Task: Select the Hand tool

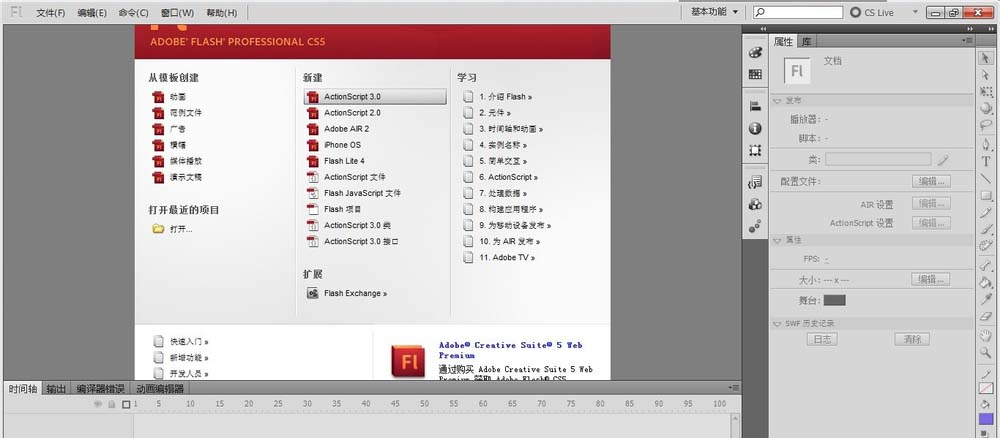Action: (x=986, y=335)
